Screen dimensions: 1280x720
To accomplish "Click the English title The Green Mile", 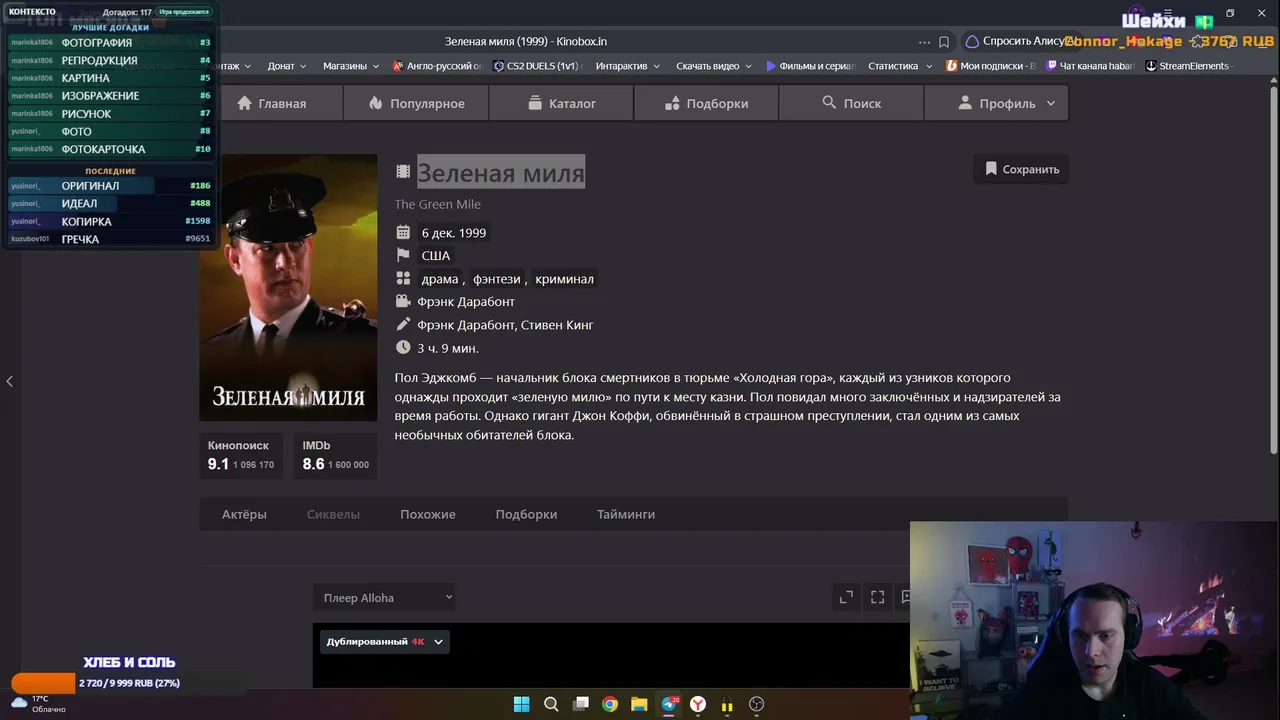I will pos(438,204).
